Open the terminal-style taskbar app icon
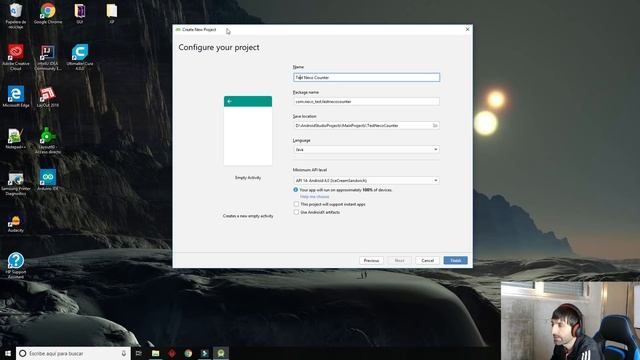The height and width of the screenshot is (360, 640). [x=204, y=353]
